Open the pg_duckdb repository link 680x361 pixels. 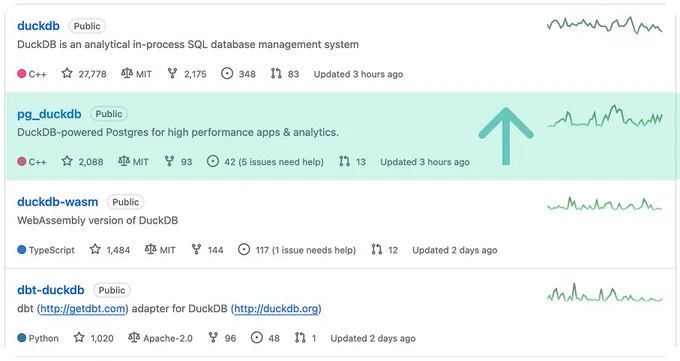coord(49,114)
